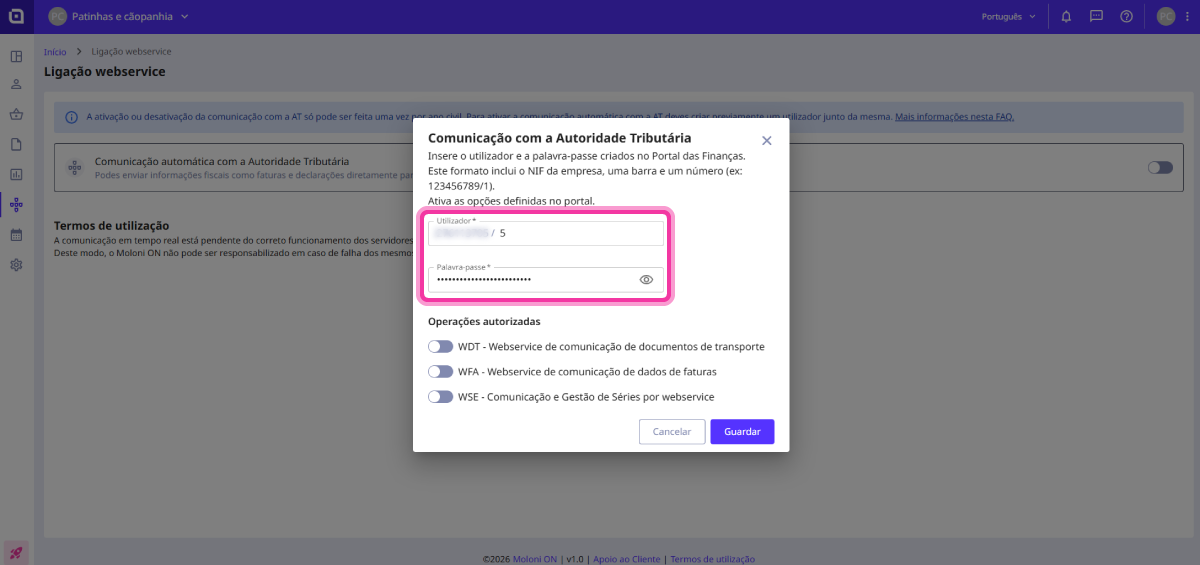
Task: Enable WSE series management webservice toggle
Action: [440, 396]
